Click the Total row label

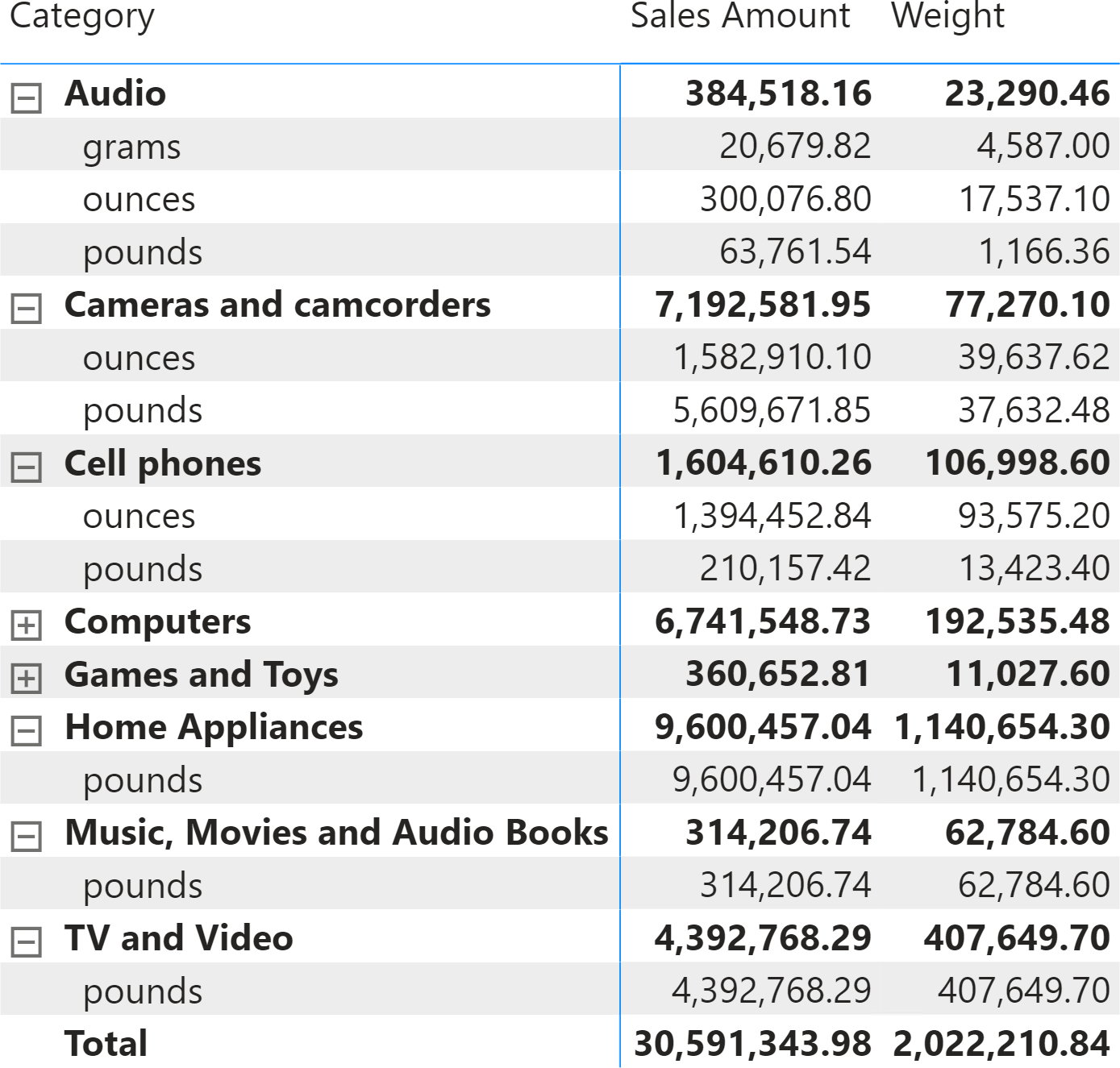click(x=106, y=1043)
